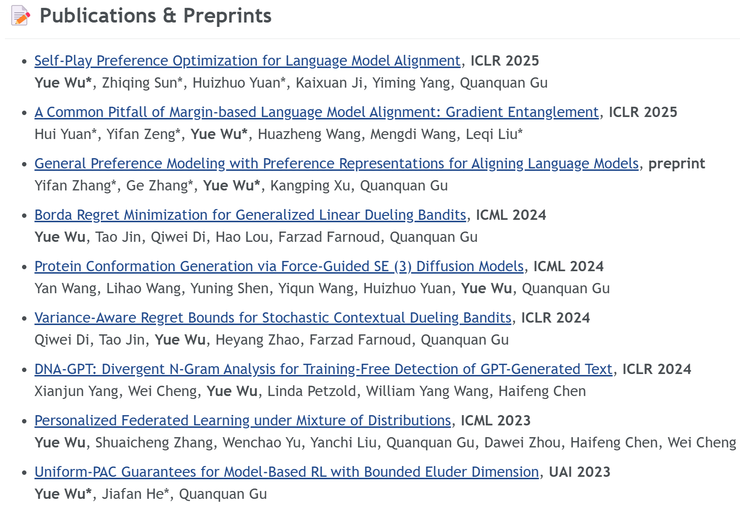The image size is (740, 514).
Task: Click the preprint label after General Preference Modeling
Action: 676,164
